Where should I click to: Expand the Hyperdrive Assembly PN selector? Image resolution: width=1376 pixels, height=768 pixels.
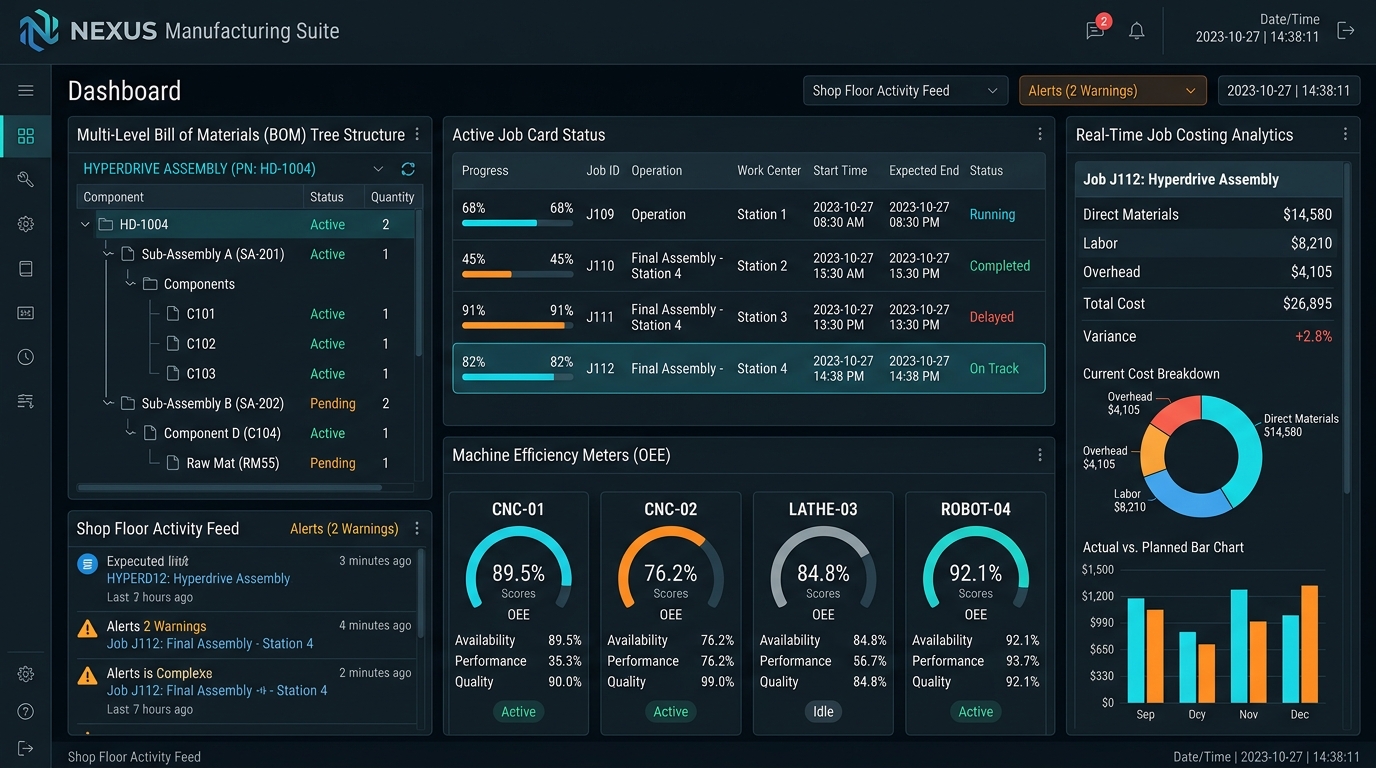[x=378, y=169]
